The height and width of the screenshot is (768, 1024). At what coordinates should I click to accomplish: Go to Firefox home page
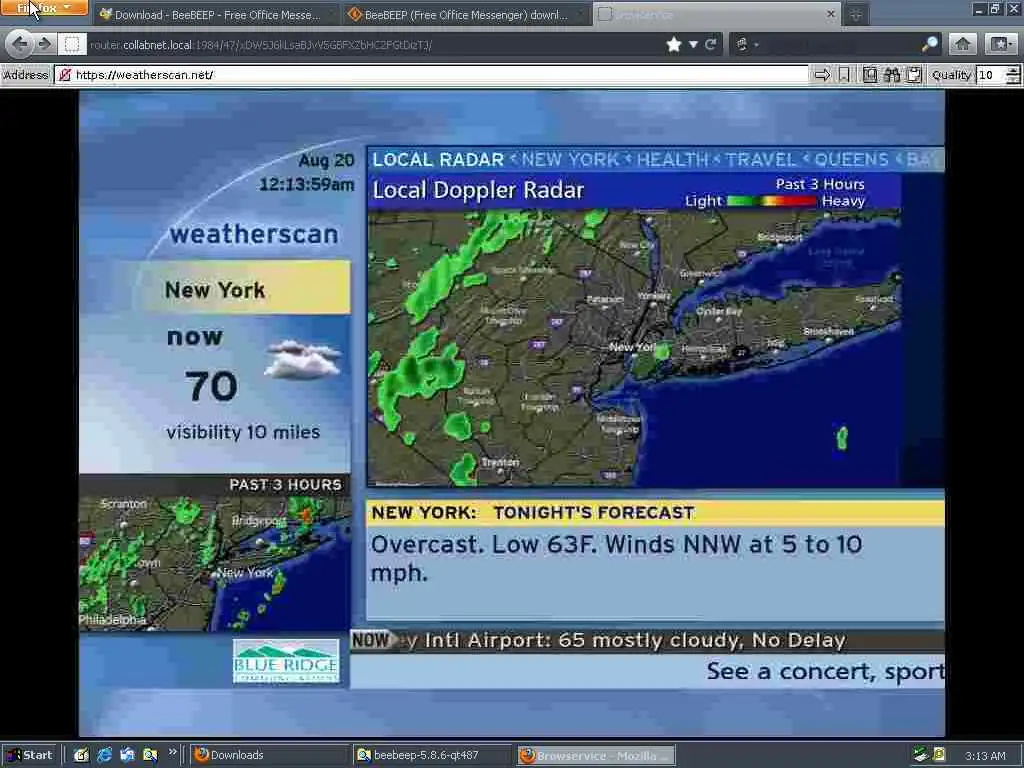click(963, 44)
